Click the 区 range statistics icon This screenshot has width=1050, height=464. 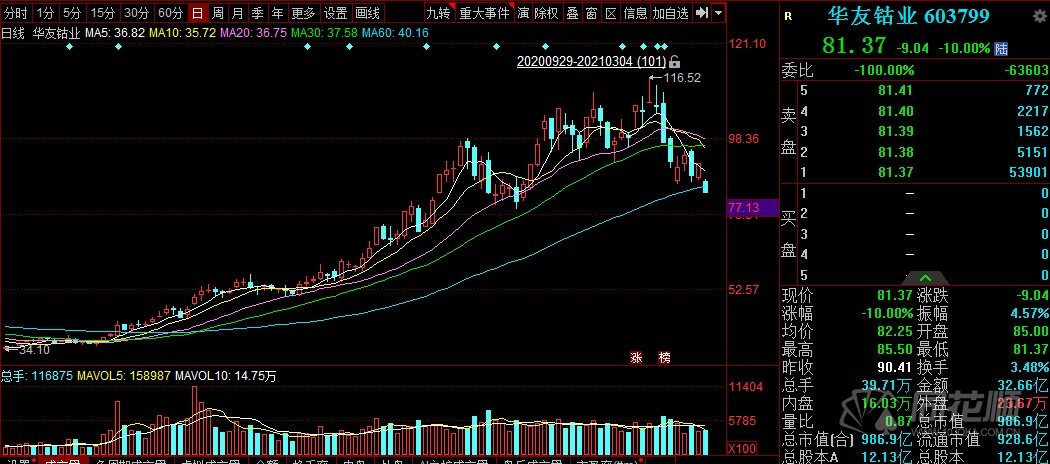click(x=611, y=13)
